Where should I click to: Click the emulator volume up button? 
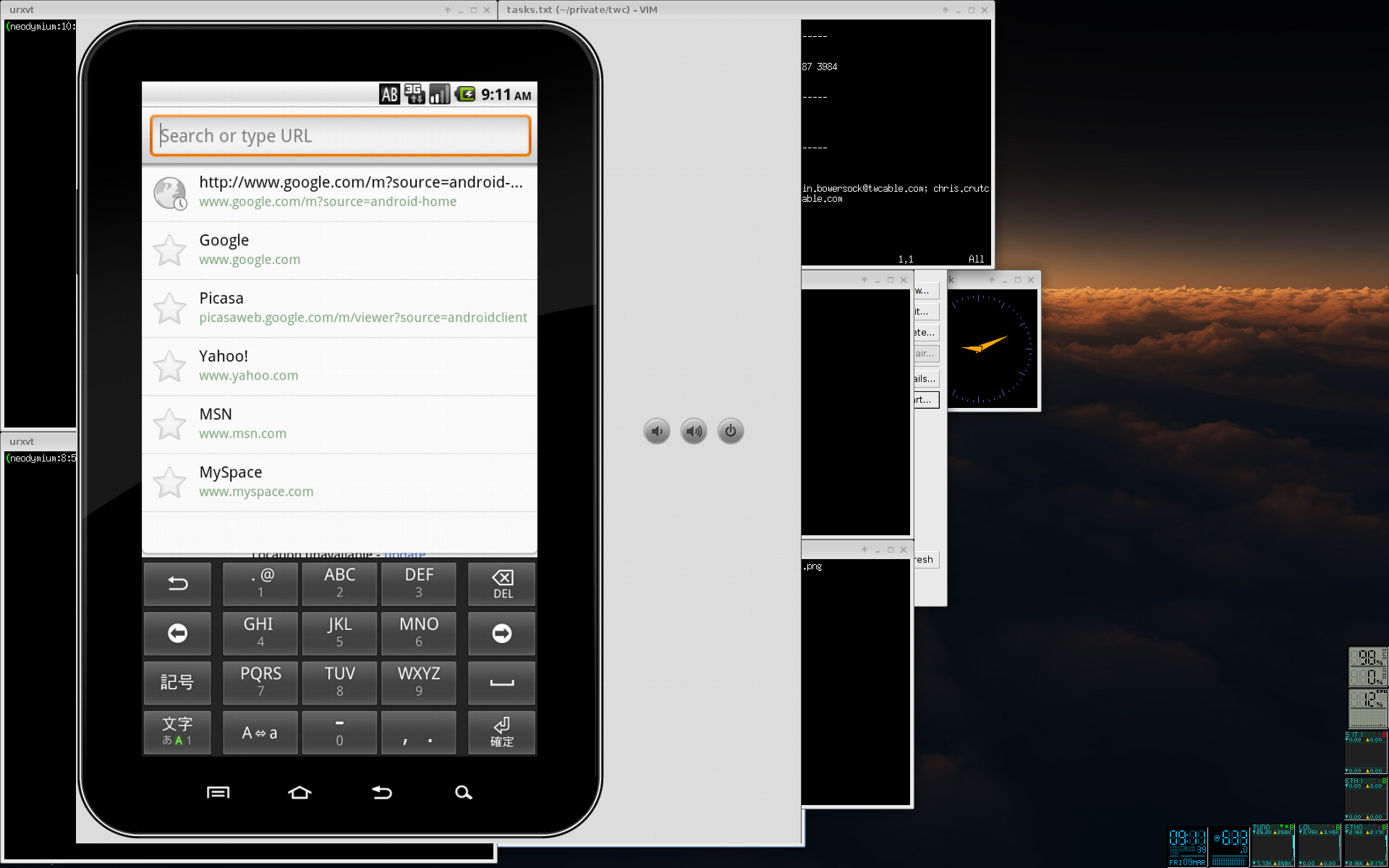[694, 432]
